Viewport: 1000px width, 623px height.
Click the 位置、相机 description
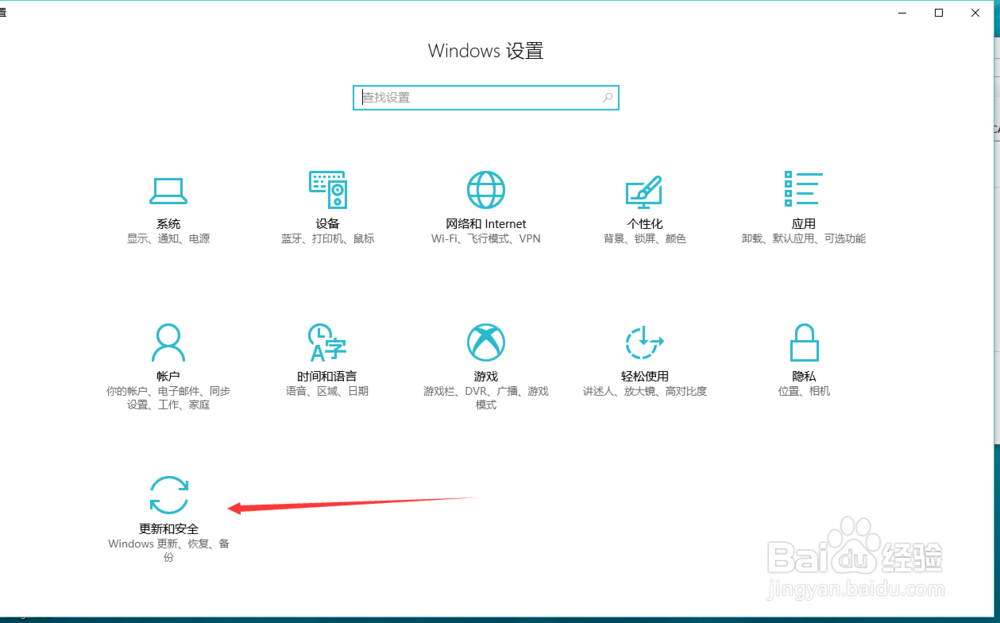(804, 391)
